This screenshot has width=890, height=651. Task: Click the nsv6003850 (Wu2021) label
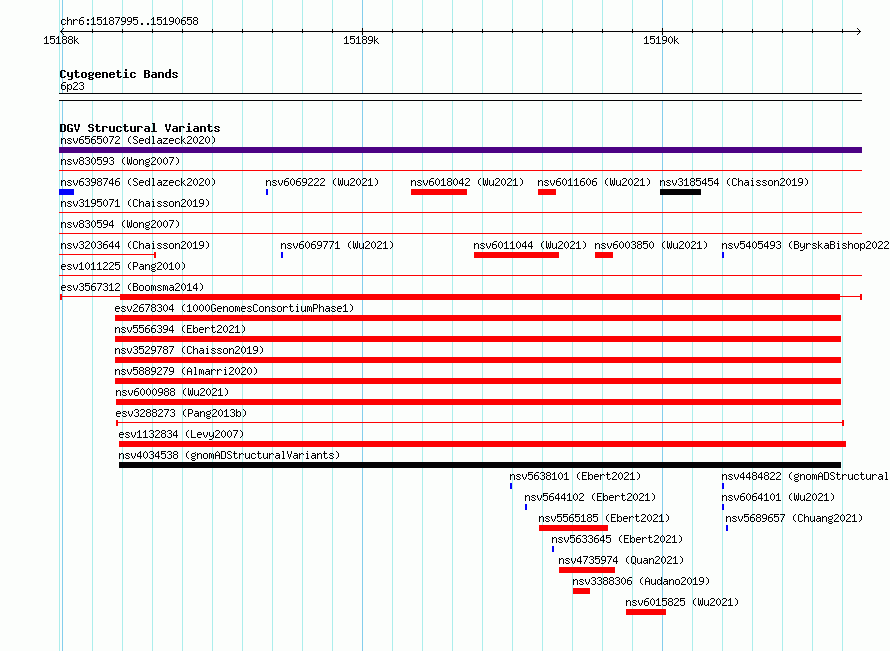(651, 245)
